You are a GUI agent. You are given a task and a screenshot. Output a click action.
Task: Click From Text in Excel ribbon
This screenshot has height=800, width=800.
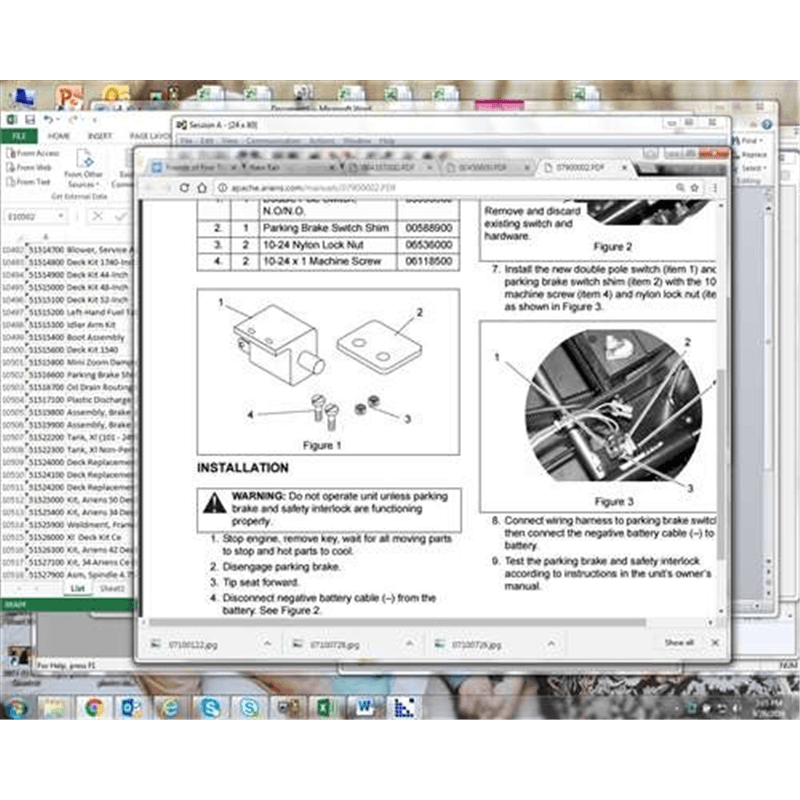pyautogui.click(x=29, y=182)
